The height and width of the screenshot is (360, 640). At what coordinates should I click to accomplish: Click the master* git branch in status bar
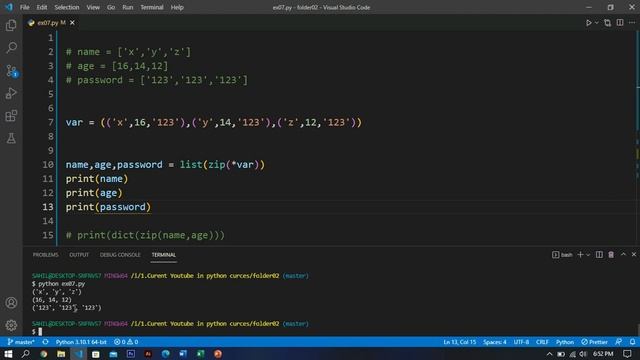click(21, 342)
